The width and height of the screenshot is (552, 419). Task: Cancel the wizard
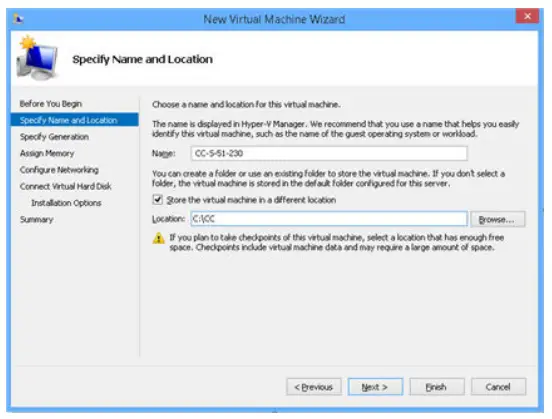click(x=498, y=387)
